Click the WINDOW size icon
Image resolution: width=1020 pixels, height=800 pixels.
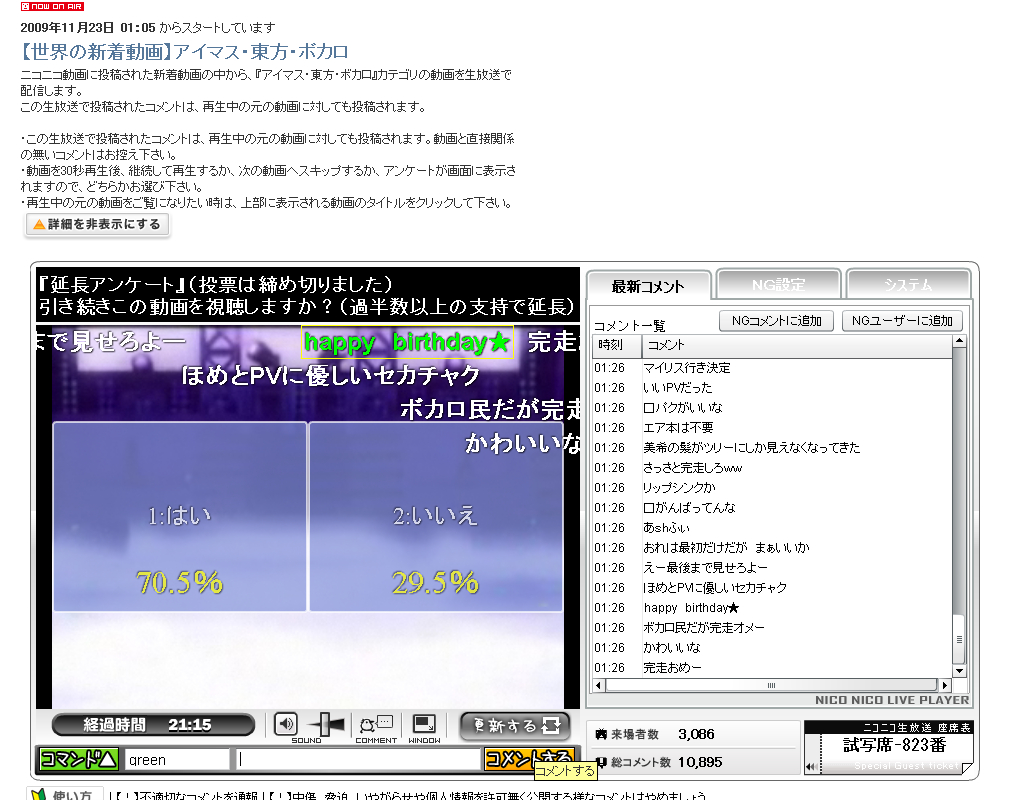tap(424, 724)
